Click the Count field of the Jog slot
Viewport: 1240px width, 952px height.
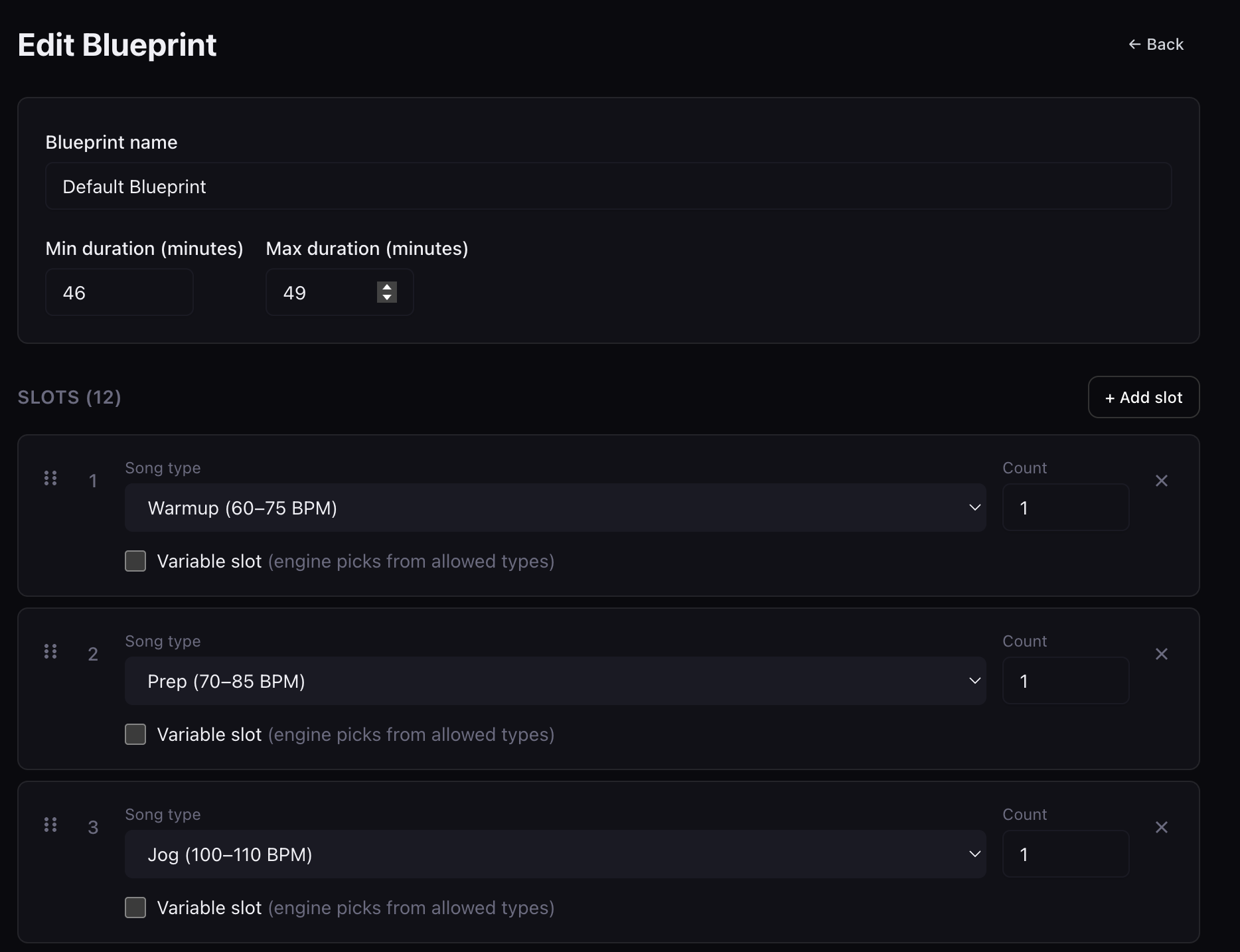tap(1065, 854)
